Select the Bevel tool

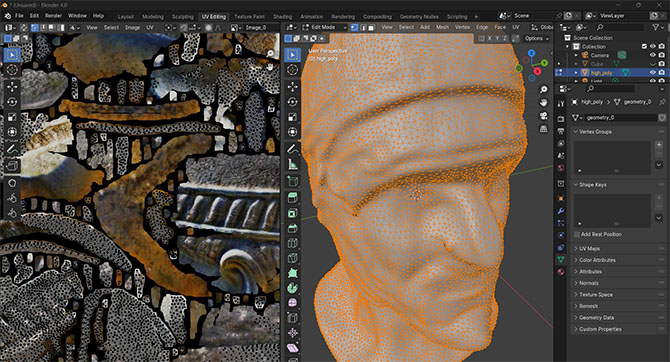(x=293, y=228)
